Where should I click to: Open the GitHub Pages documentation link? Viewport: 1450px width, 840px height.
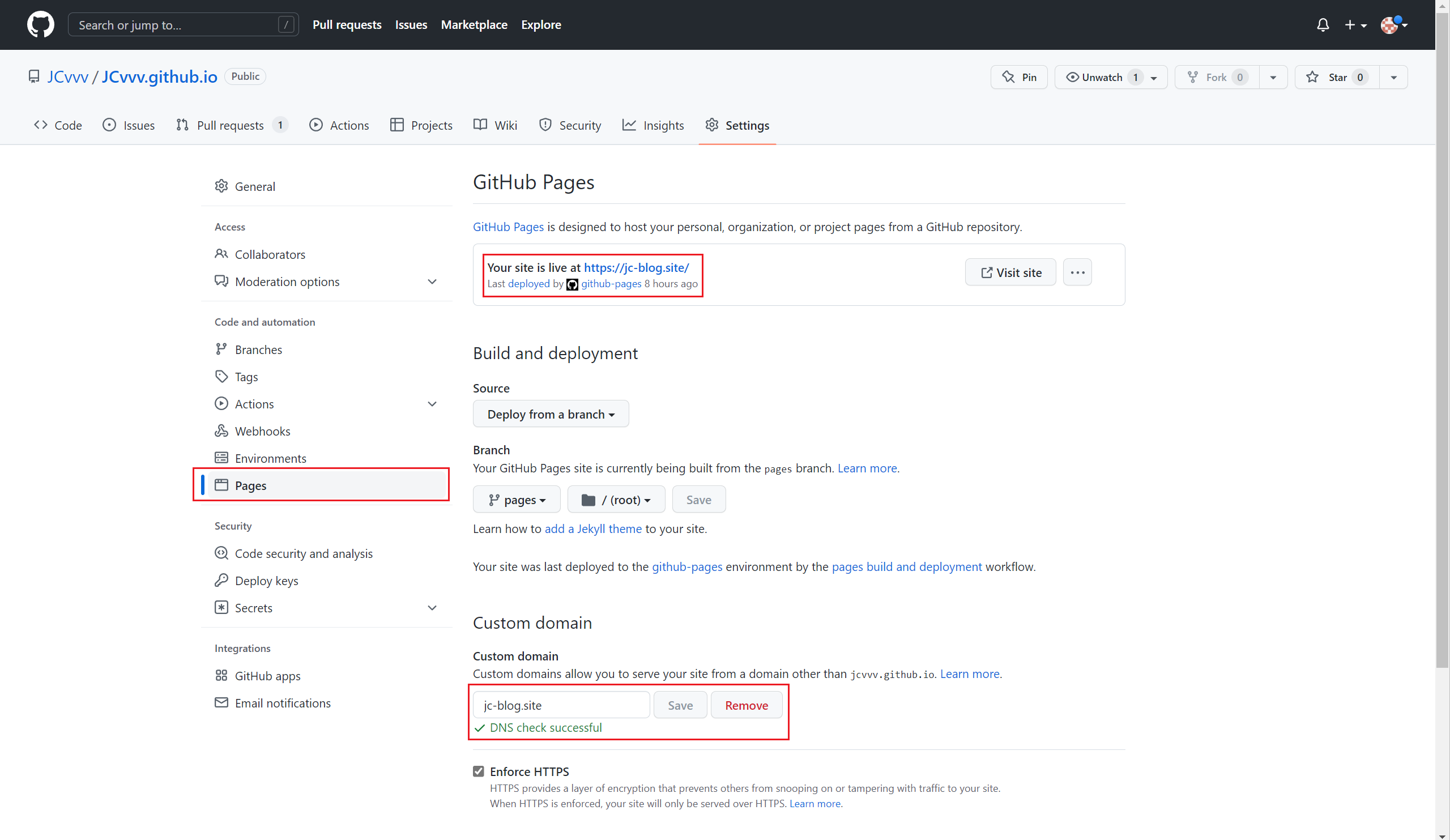[508, 227]
